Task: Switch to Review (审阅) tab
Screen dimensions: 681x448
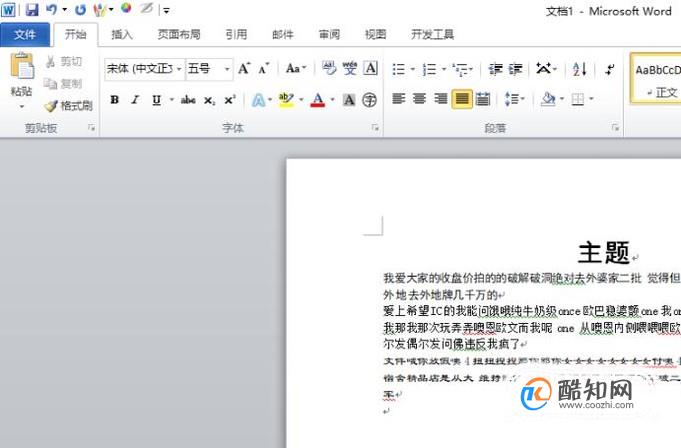Action: pos(329,34)
